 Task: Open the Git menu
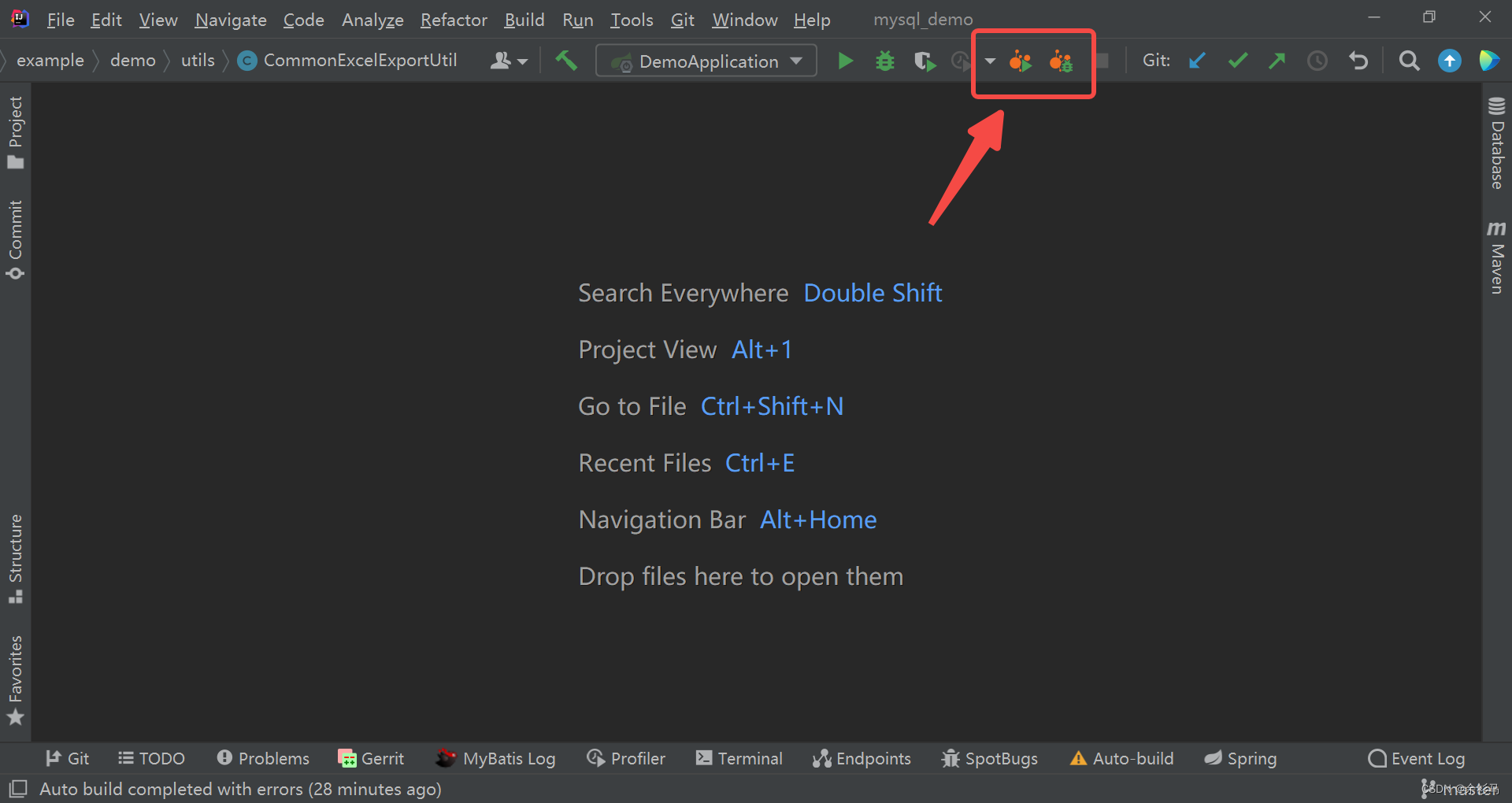coord(682,20)
